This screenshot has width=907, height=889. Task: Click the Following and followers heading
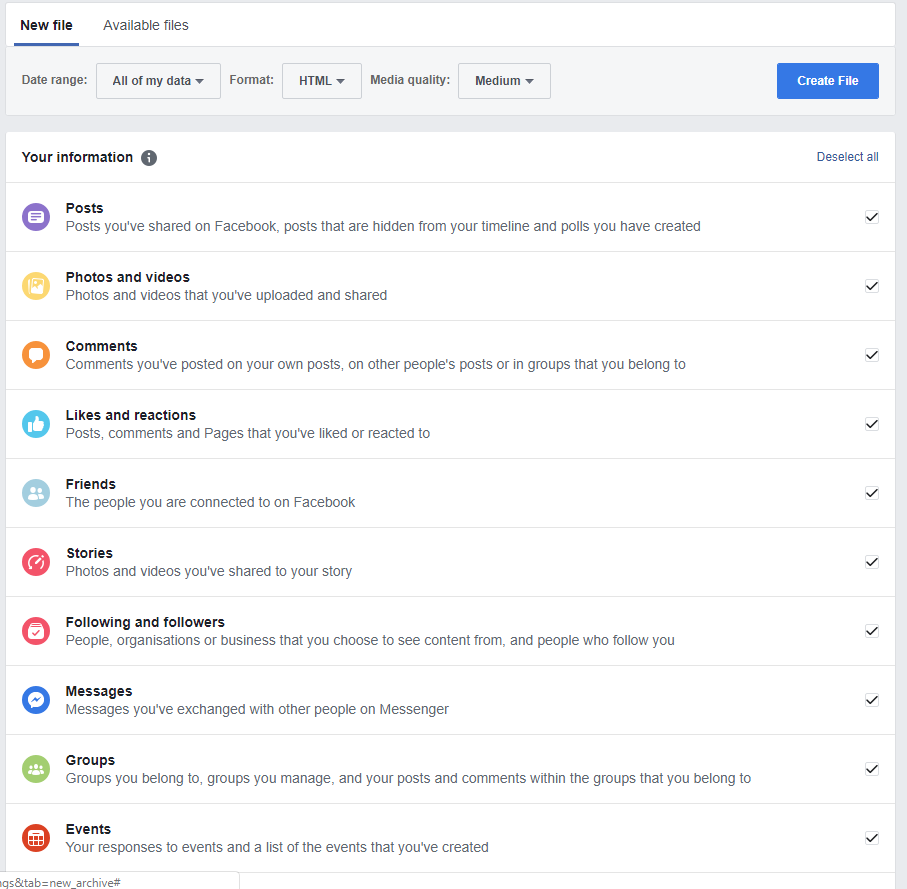(145, 622)
